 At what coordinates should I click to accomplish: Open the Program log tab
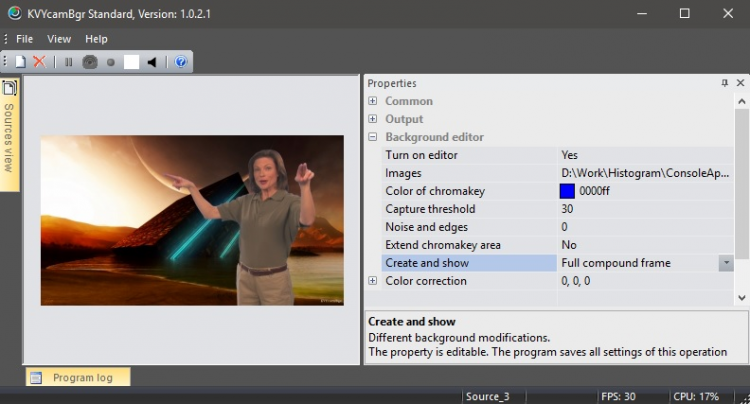click(78, 378)
